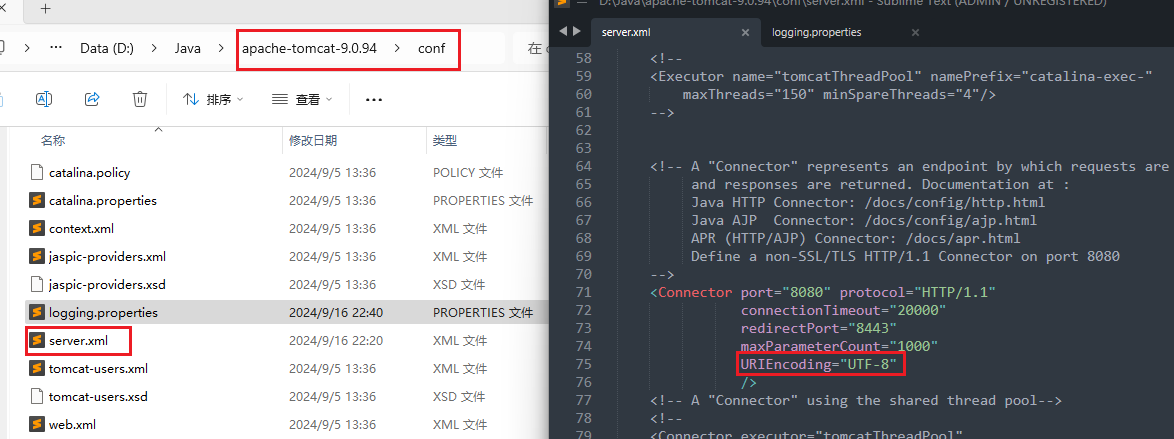Open the more options ellipsis menu
This screenshot has height=439, width=1174.
pyautogui.click(x=374, y=100)
